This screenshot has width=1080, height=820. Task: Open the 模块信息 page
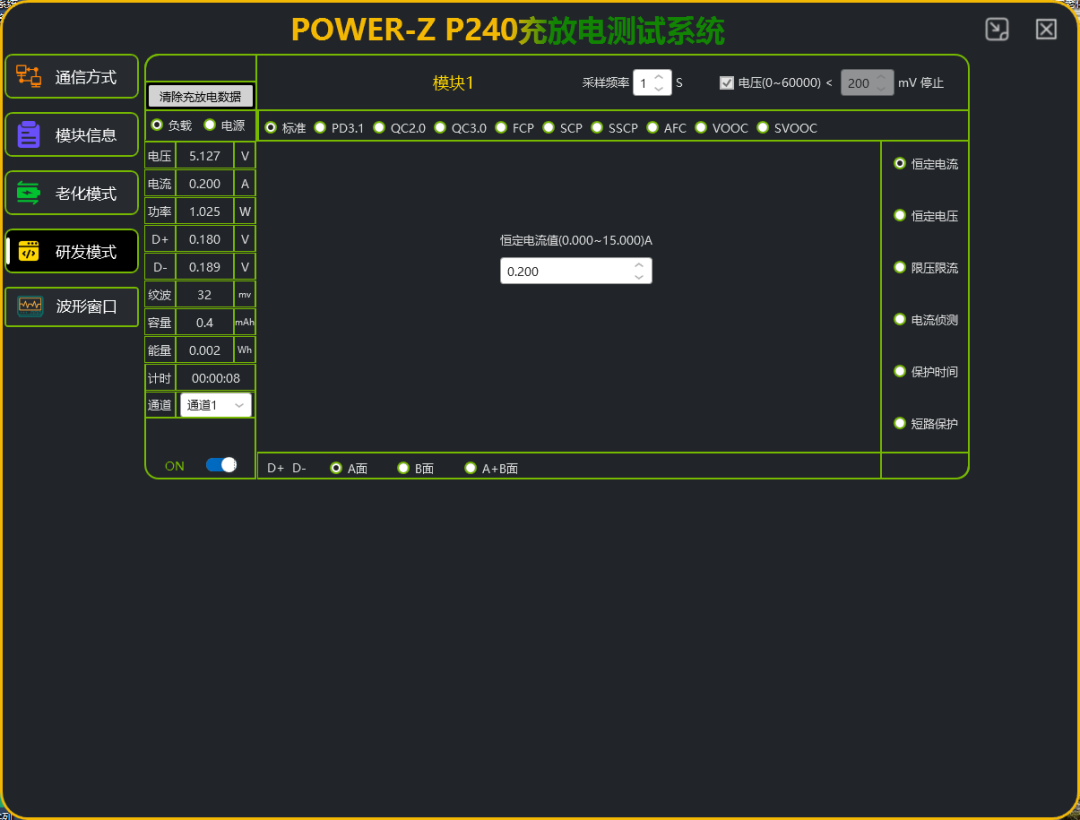point(72,134)
